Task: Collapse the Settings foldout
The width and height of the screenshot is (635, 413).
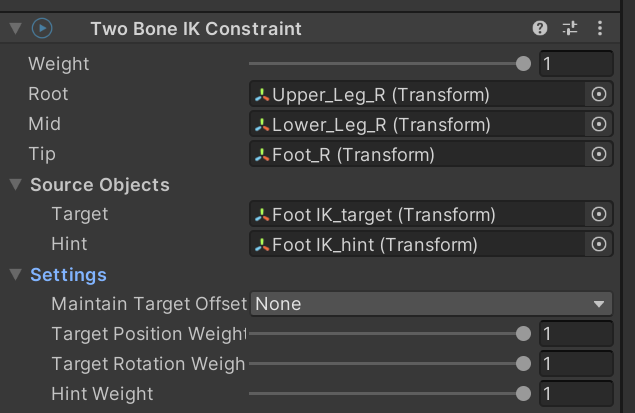Action: [15, 275]
